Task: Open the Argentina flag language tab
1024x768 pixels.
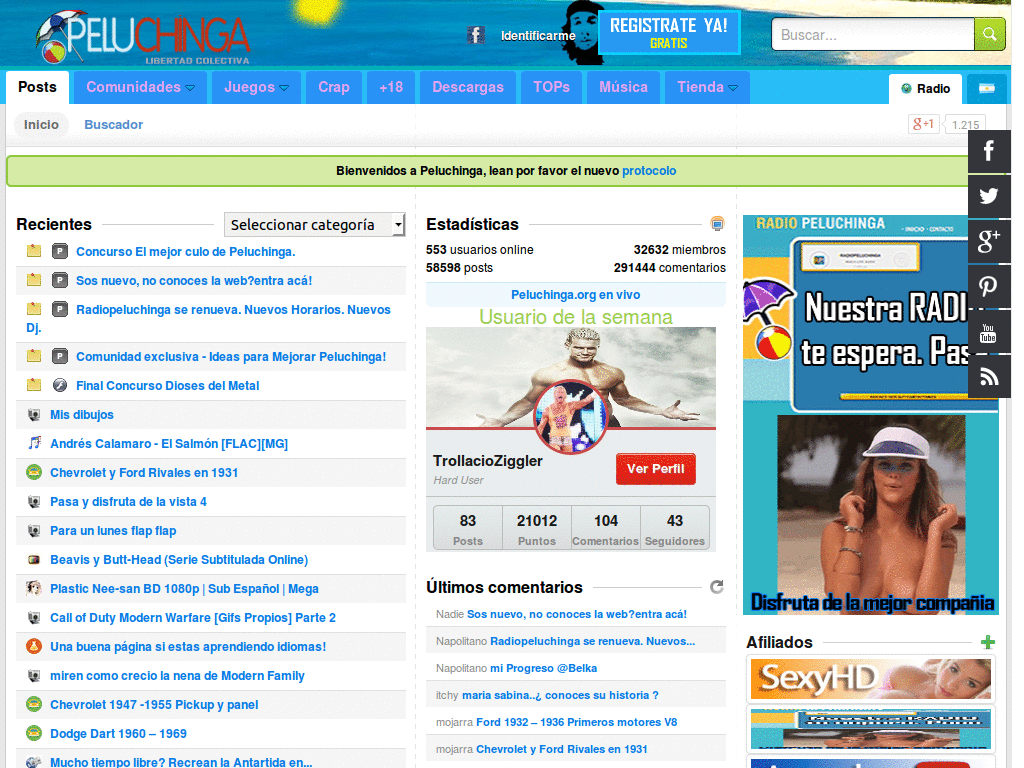Action: click(x=987, y=89)
